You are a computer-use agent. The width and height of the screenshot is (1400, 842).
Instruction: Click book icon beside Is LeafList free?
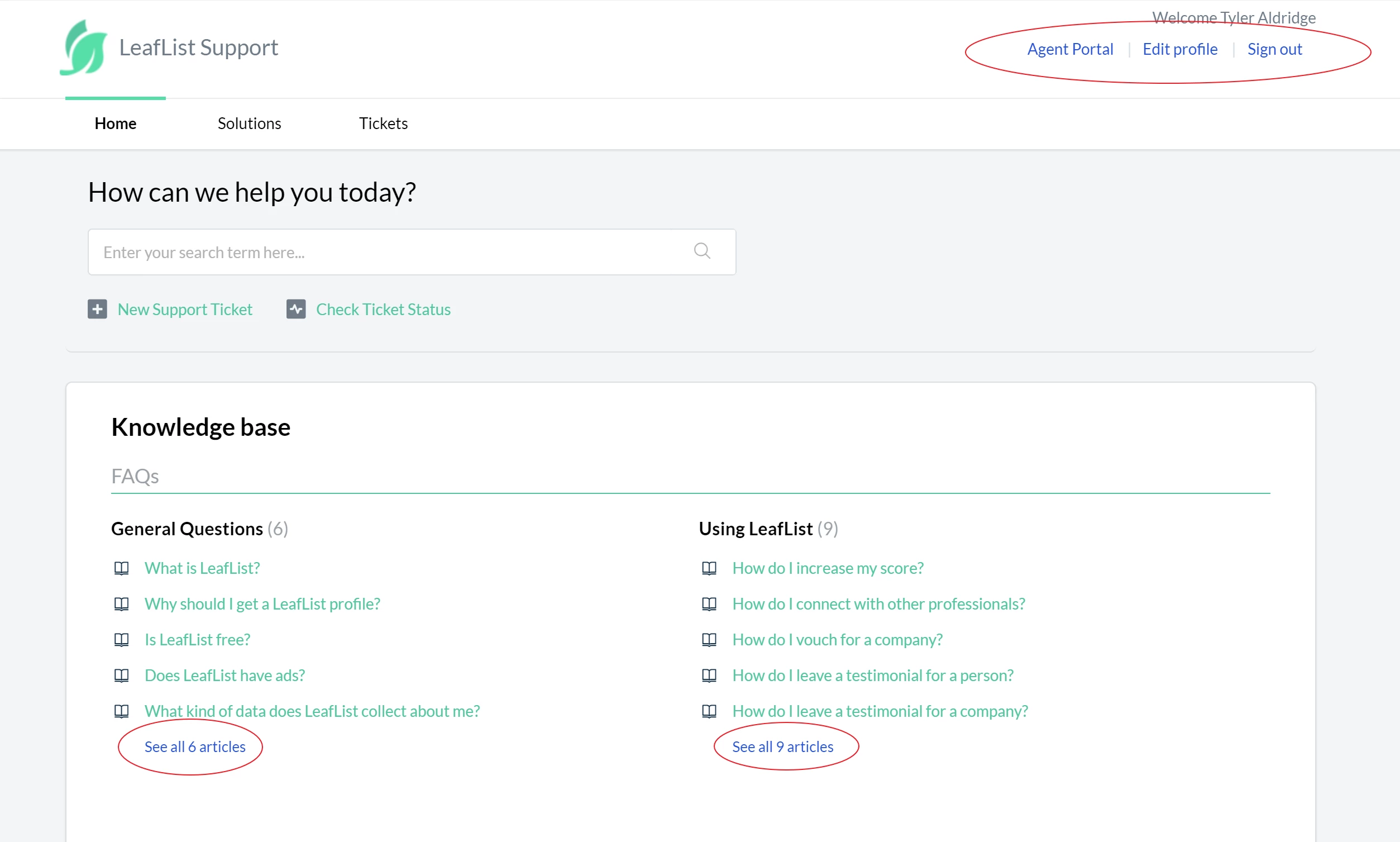point(121,639)
